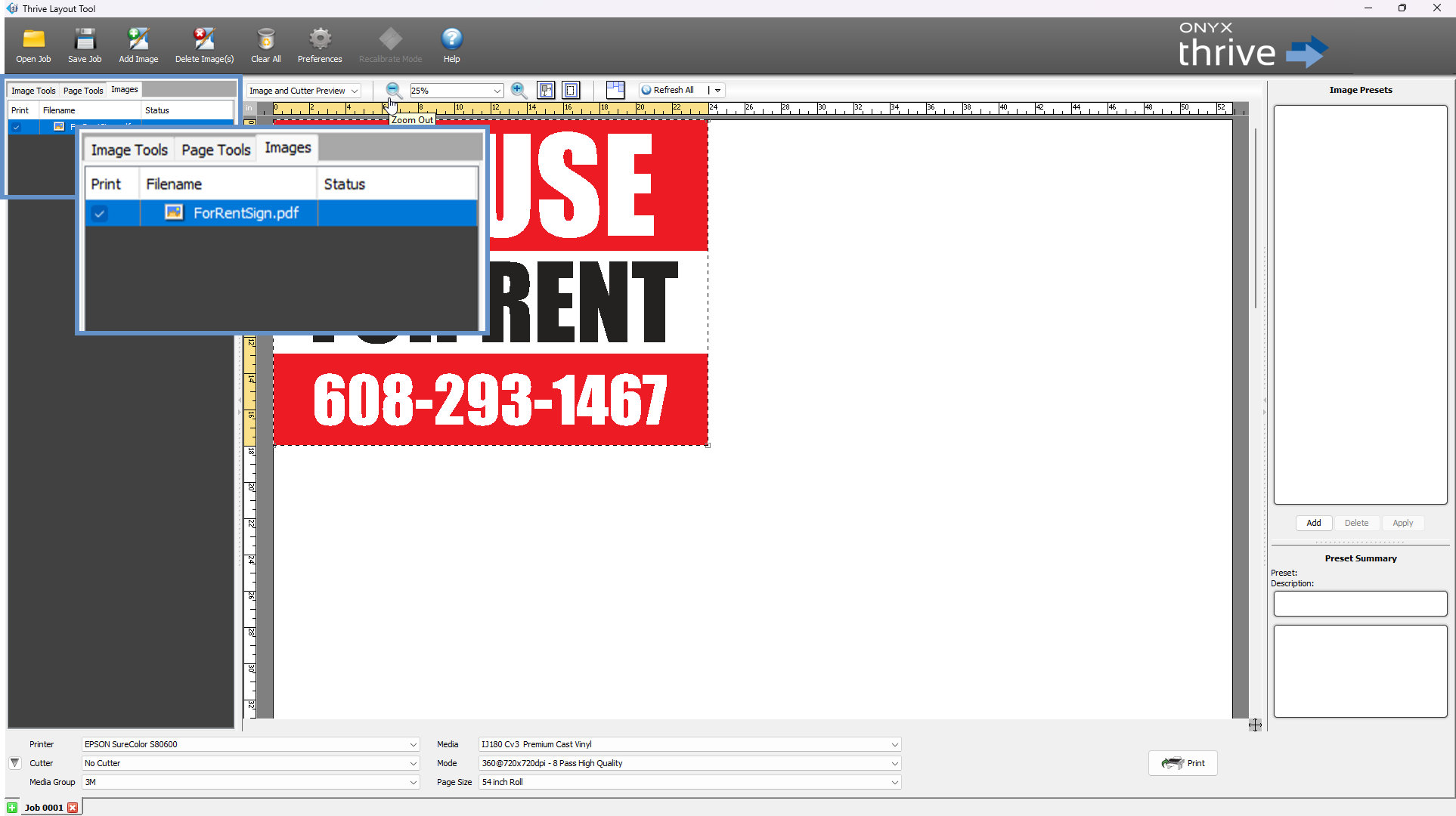The height and width of the screenshot is (816, 1456).
Task: Click the Delete Image(s) icon
Action: point(204,39)
